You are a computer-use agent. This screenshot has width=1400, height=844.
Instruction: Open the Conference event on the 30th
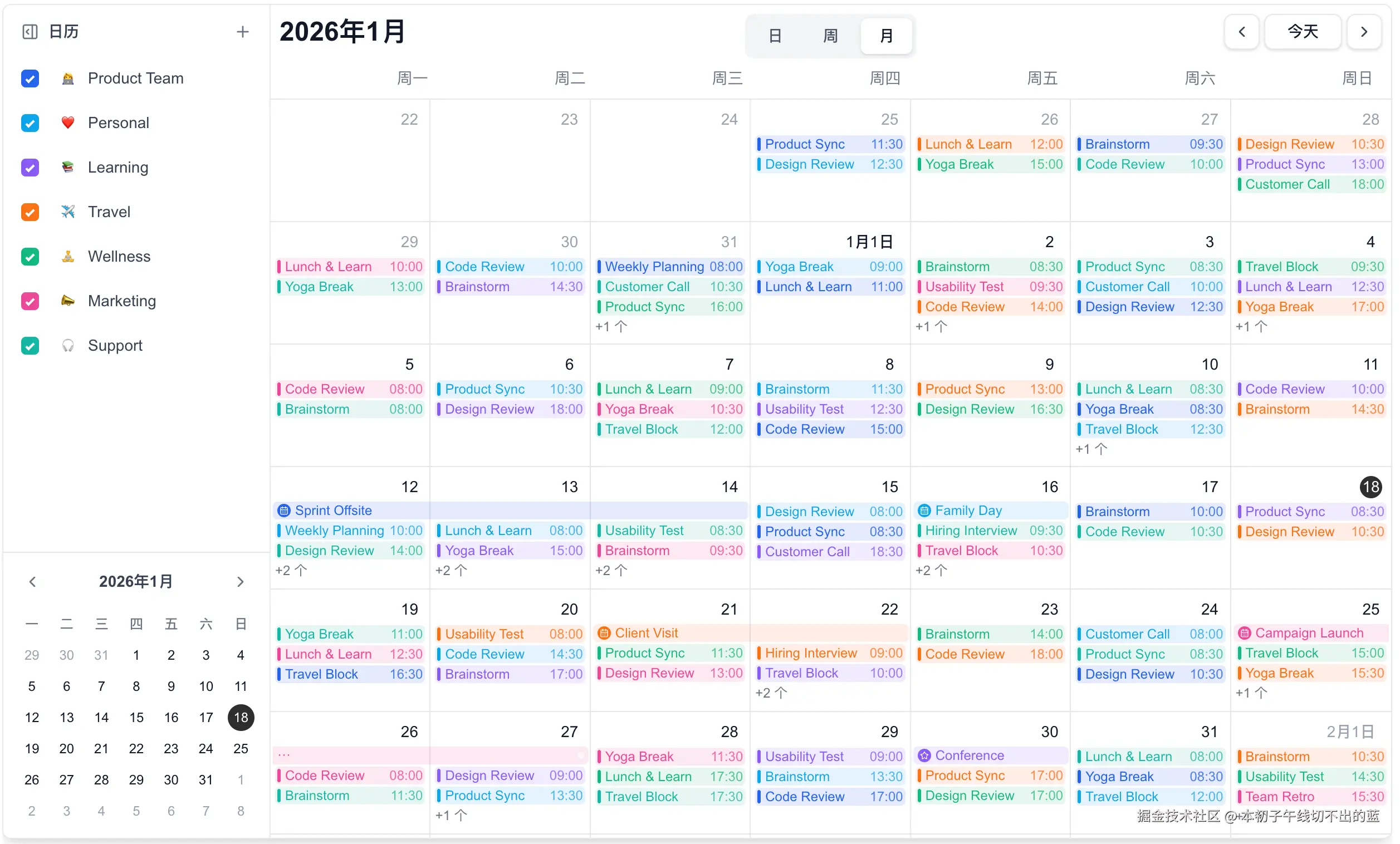point(970,755)
